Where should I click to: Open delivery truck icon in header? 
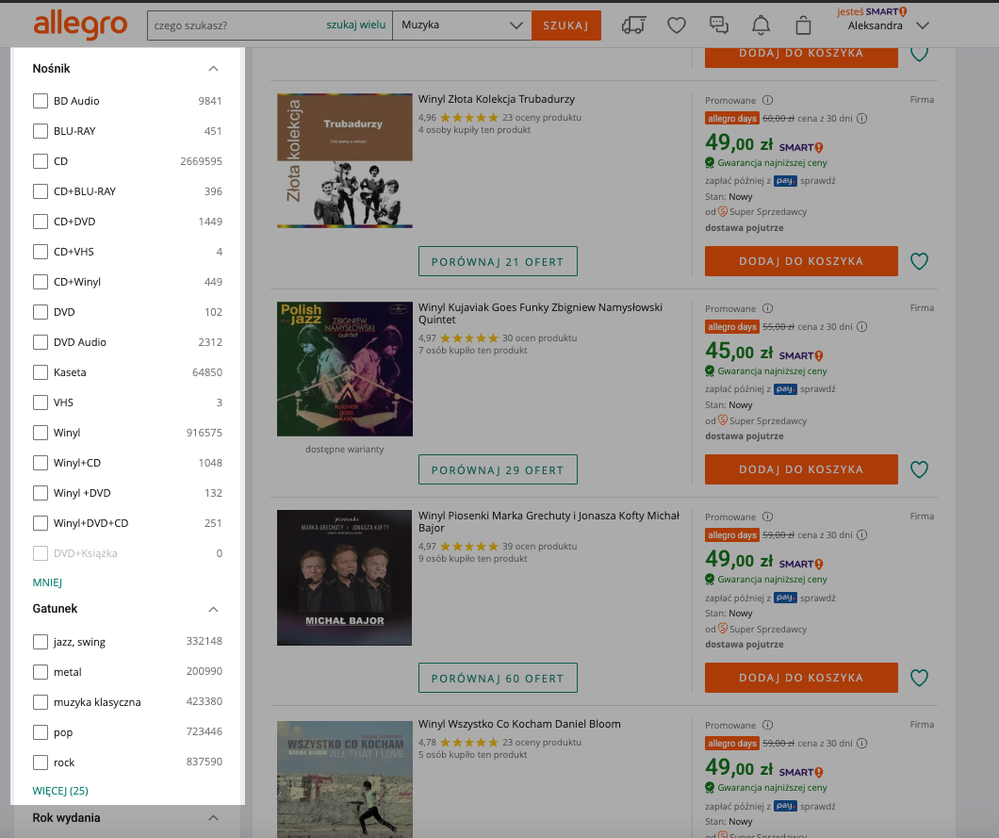pyautogui.click(x=633, y=25)
